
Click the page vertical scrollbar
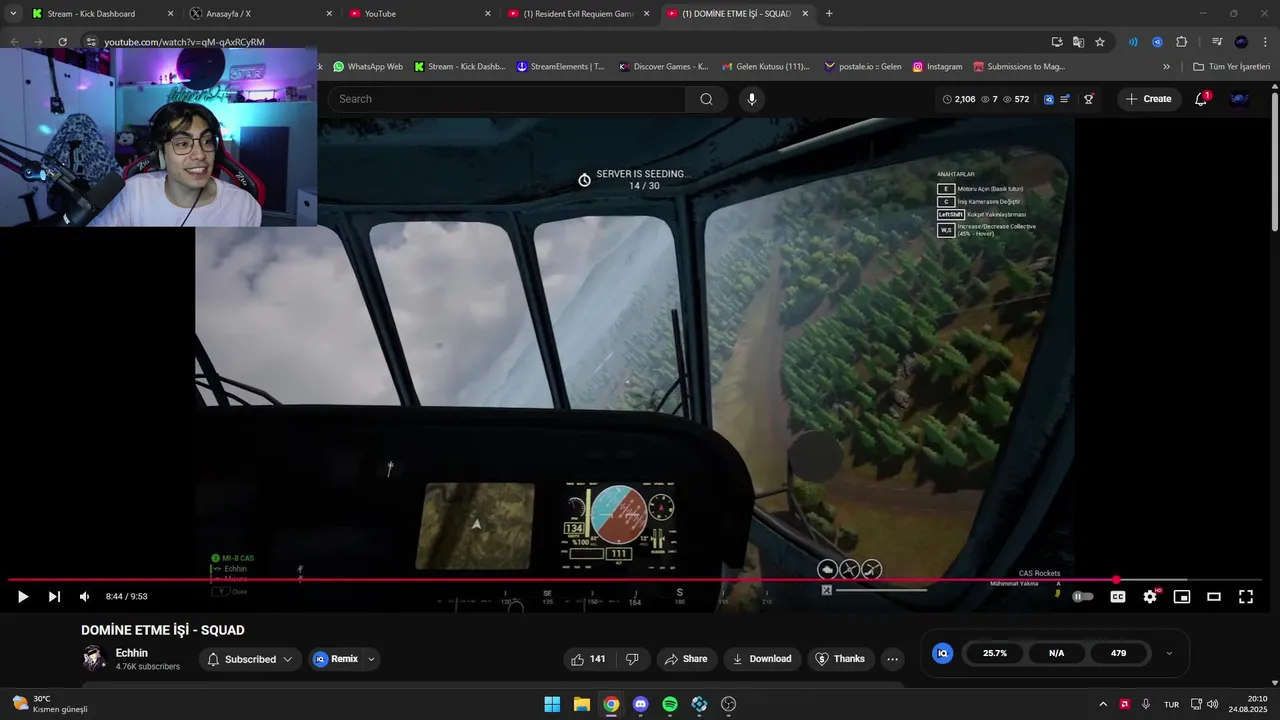(x=1275, y=160)
